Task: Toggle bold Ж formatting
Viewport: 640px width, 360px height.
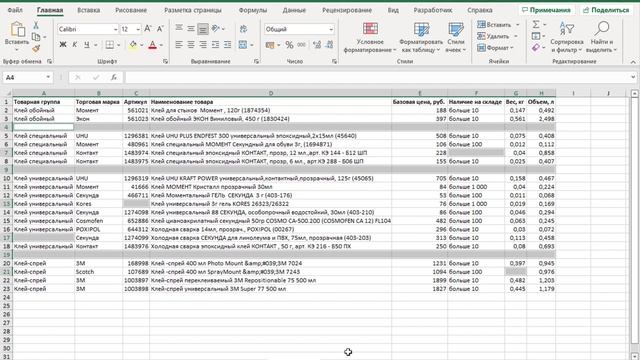Action: pos(62,45)
